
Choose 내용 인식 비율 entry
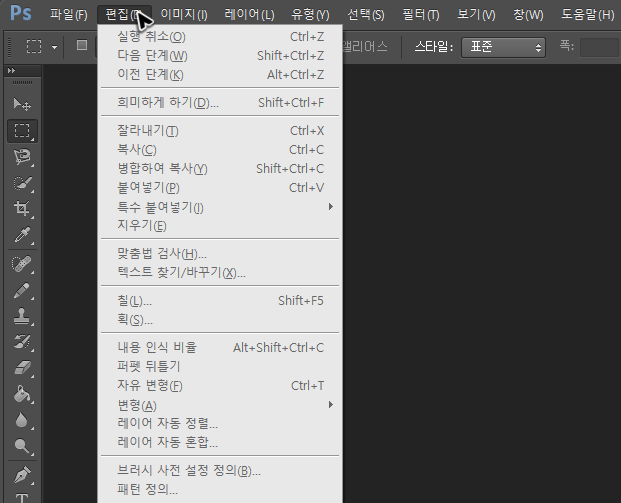(220, 348)
